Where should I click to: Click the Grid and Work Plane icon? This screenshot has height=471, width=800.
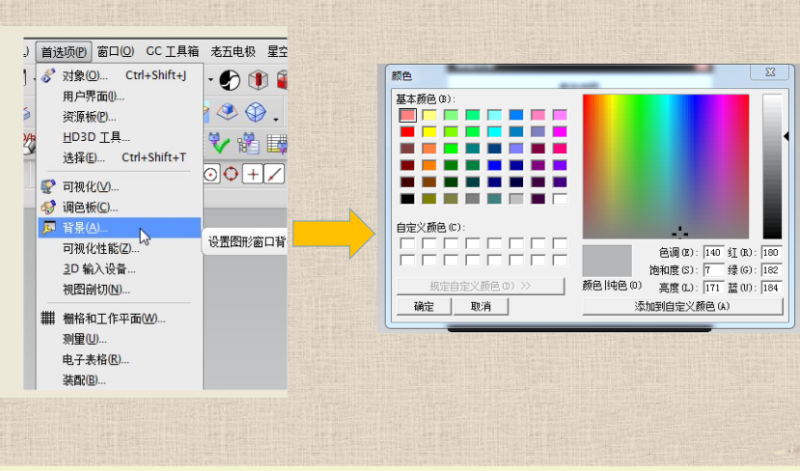(47, 318)
